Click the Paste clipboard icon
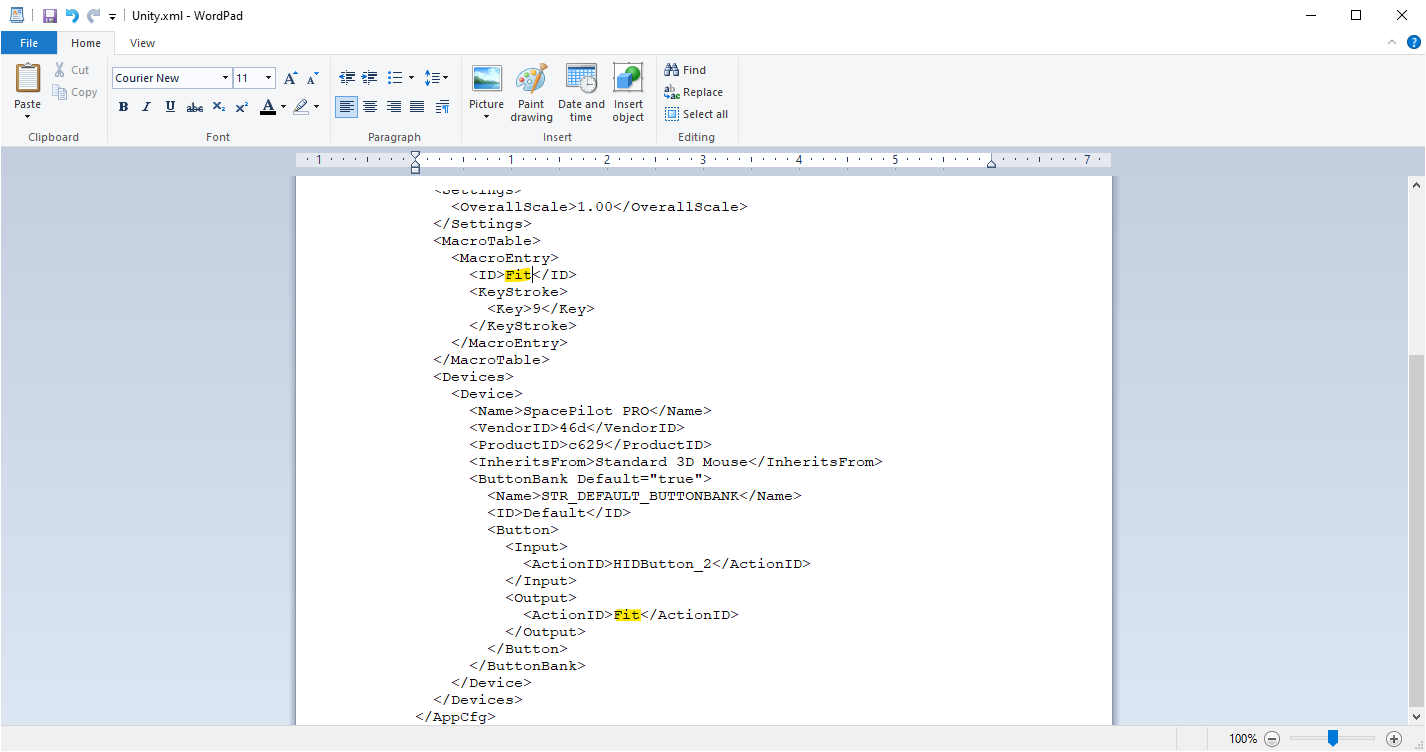 pyautogui.click(x=28, y=78)
